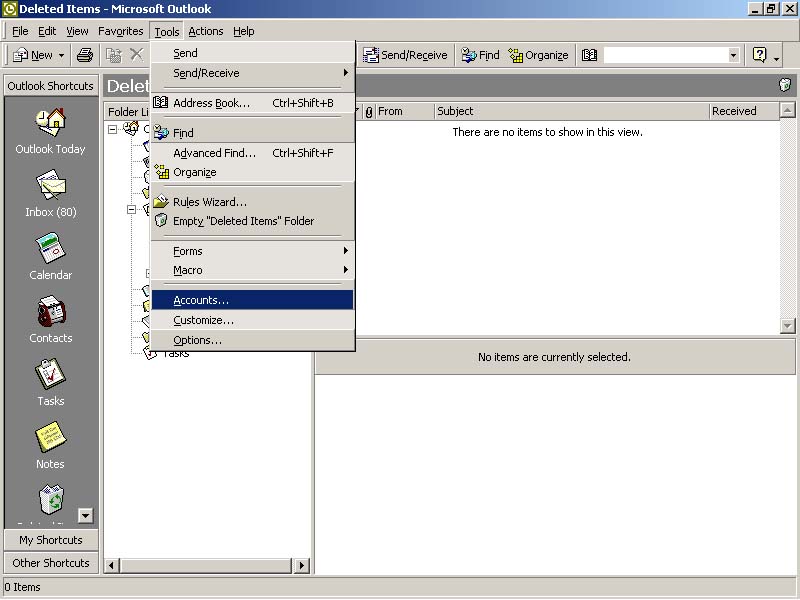Click the Move to Folder toolbar icon

click(x=113, y=55)
